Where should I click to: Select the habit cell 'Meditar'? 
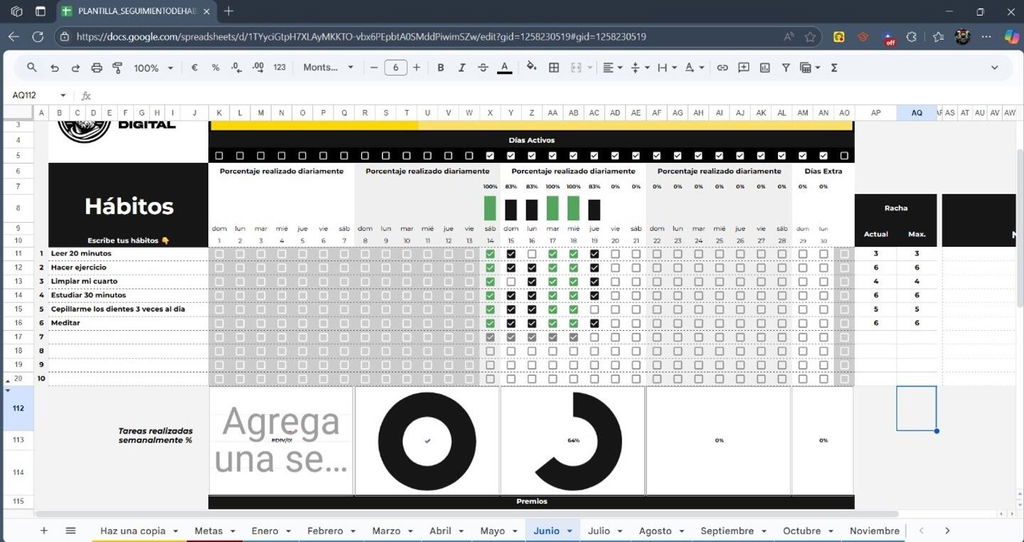[129, 323]
